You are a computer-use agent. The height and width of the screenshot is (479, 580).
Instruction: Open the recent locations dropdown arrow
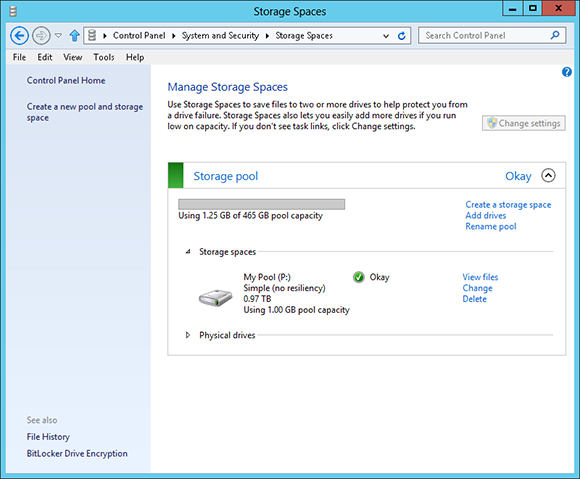point(58,36)
